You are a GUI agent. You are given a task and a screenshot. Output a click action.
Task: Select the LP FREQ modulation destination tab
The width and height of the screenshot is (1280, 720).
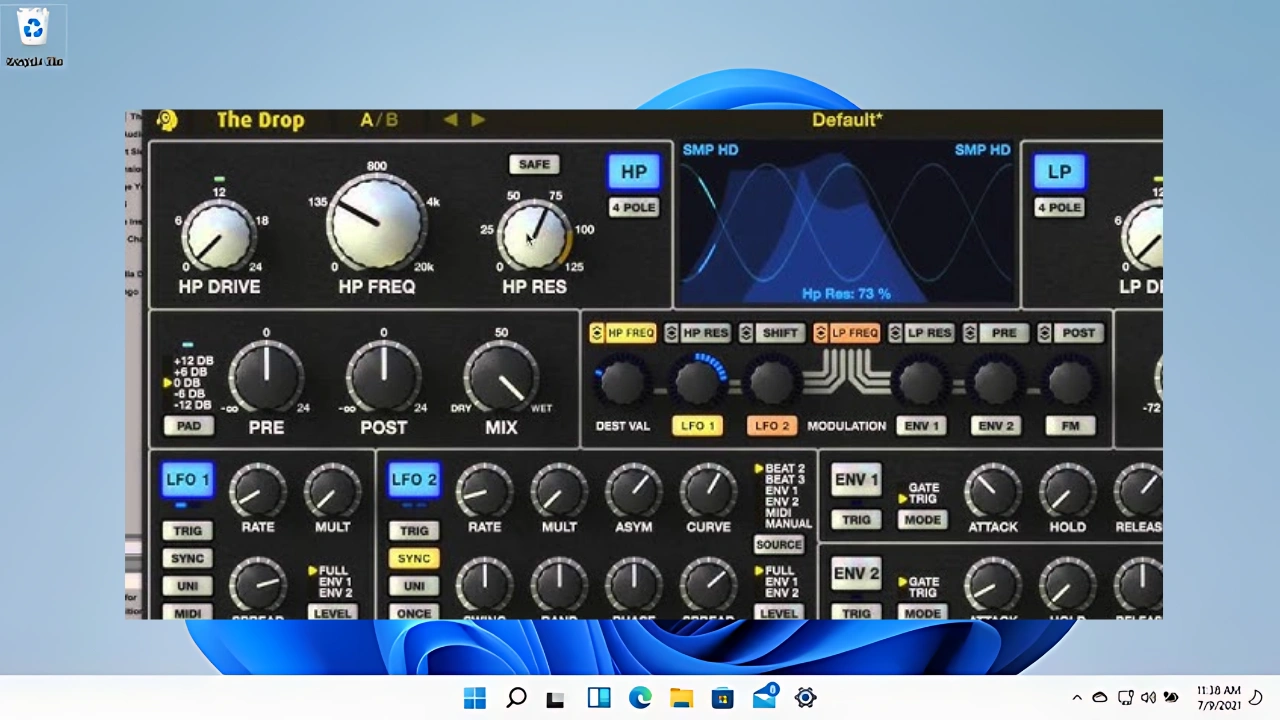pyautogui.click(x=854, y=333)
